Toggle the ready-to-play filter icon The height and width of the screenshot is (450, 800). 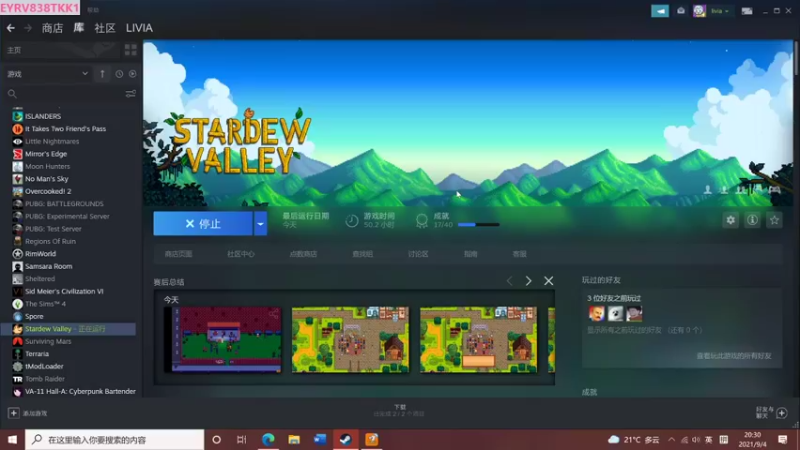click(133, 74)
